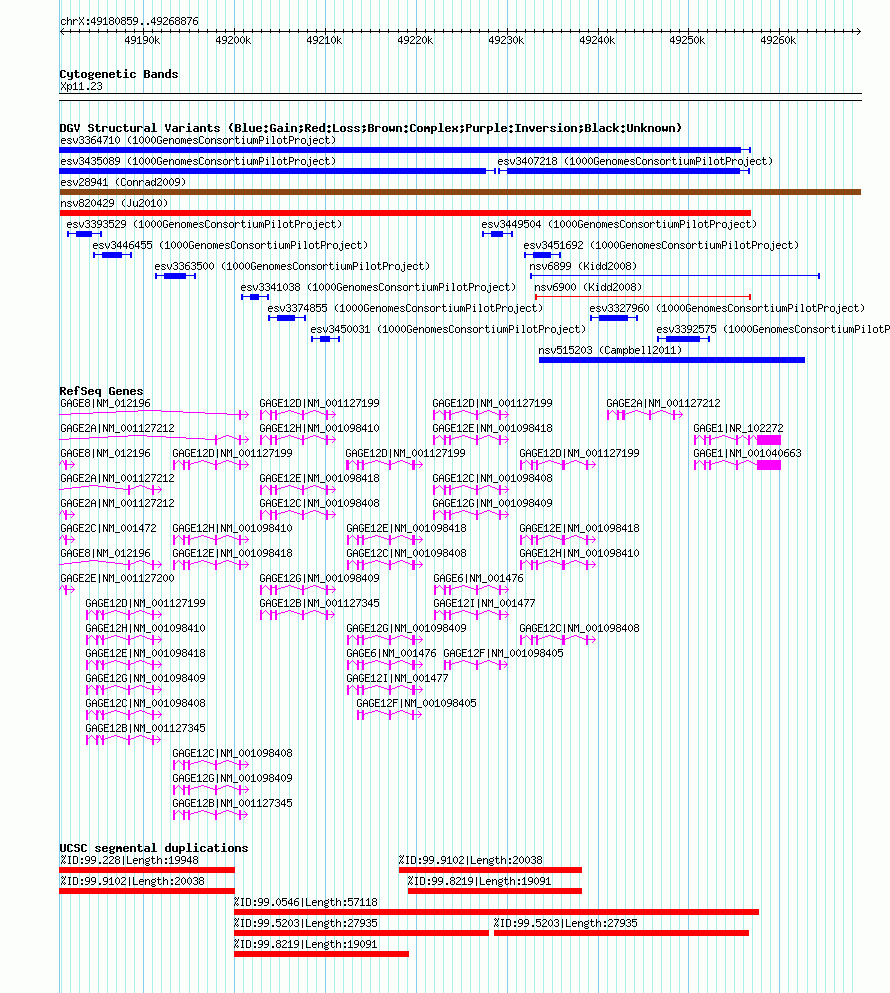Select the esv28941 (Conrad2009) label
This screenshot has height=993, width=890.
coord(124,182)
